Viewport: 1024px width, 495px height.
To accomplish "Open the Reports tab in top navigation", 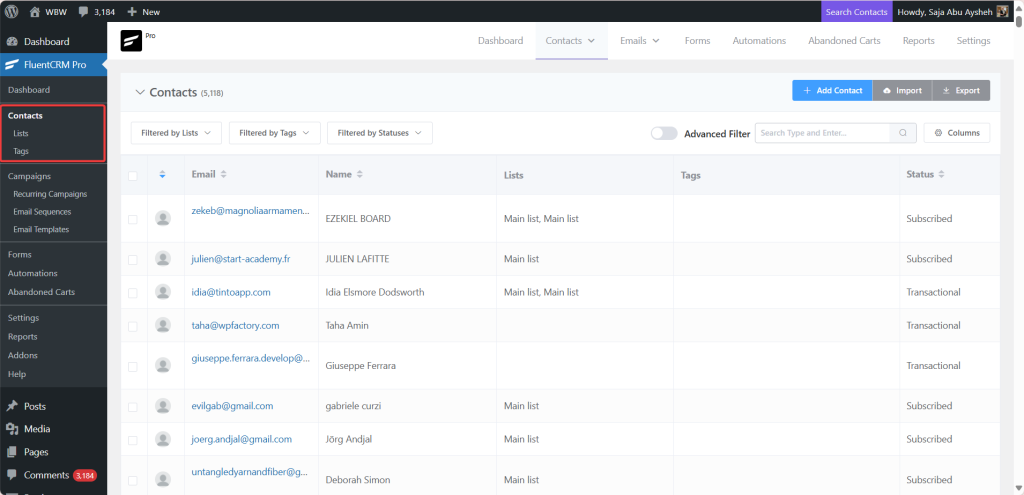I will 918,40.
